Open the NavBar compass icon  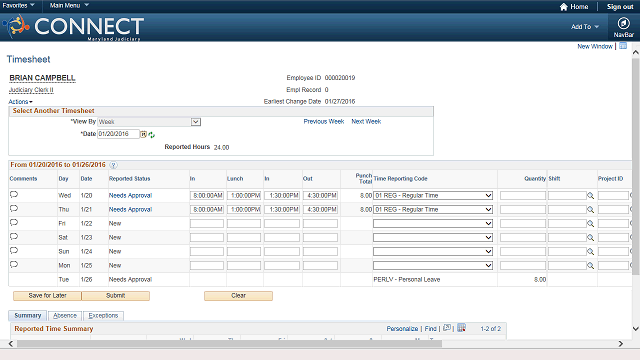623,23
